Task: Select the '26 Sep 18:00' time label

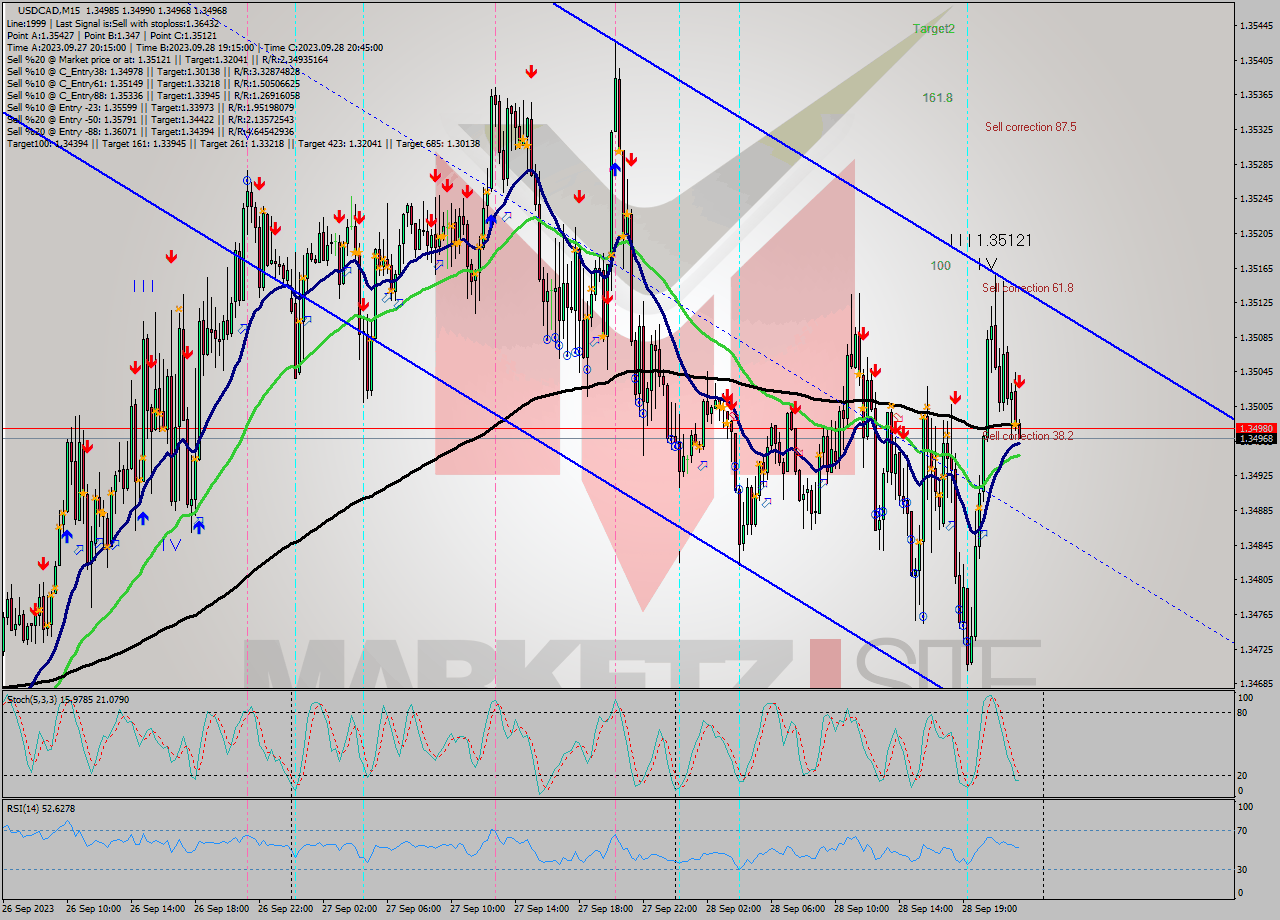Action: coord(221,909)
